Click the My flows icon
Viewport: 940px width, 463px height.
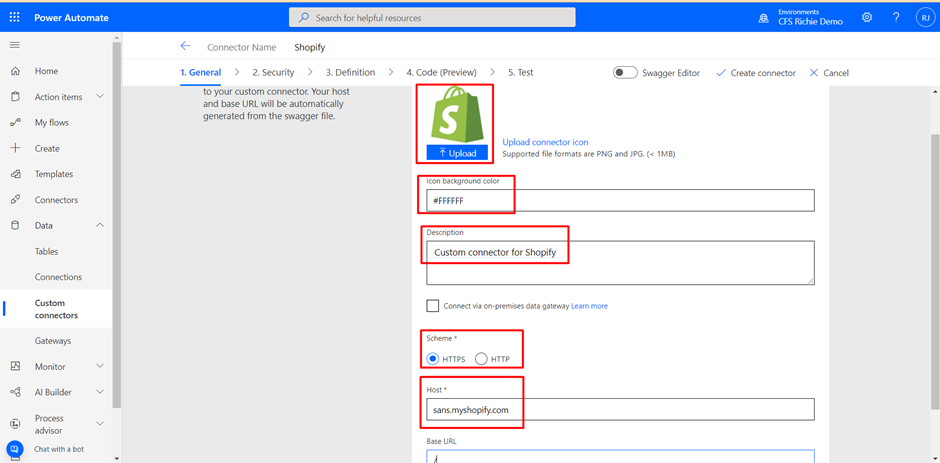[x=16, y=122]
